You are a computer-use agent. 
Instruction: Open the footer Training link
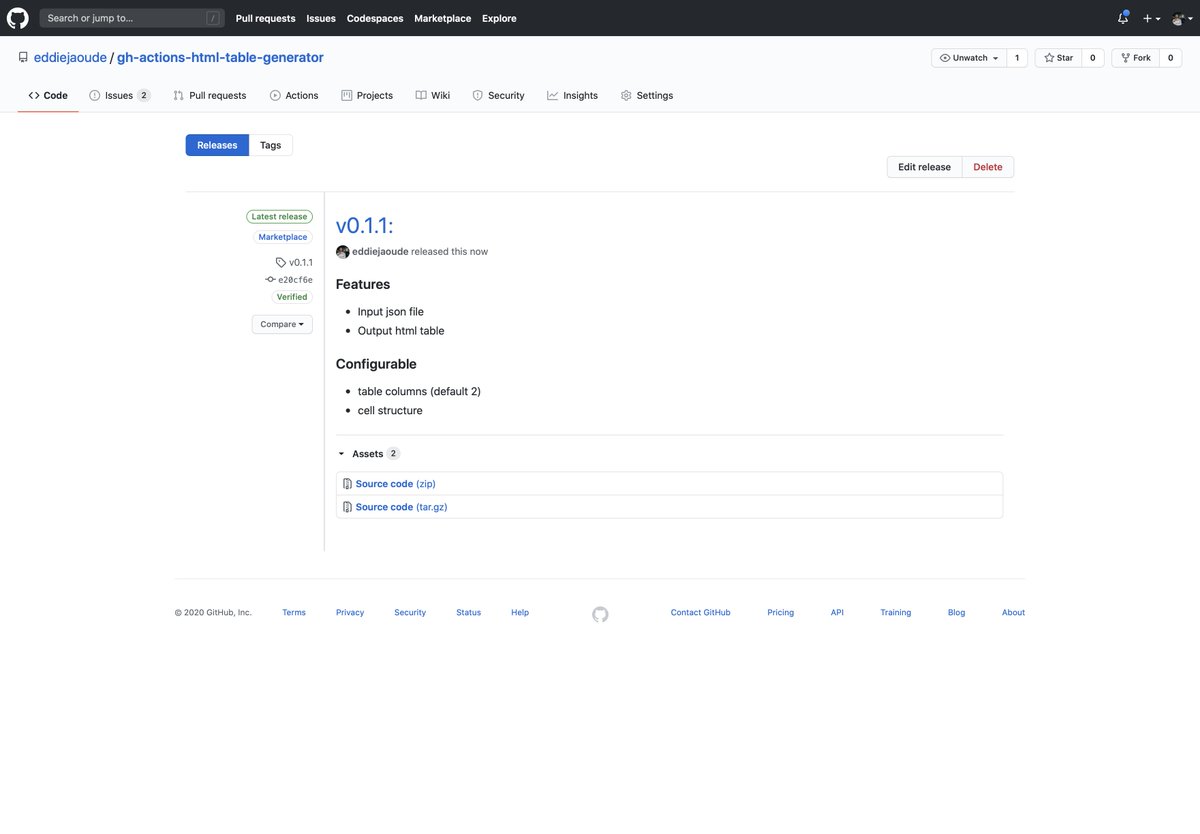point(896,613)
